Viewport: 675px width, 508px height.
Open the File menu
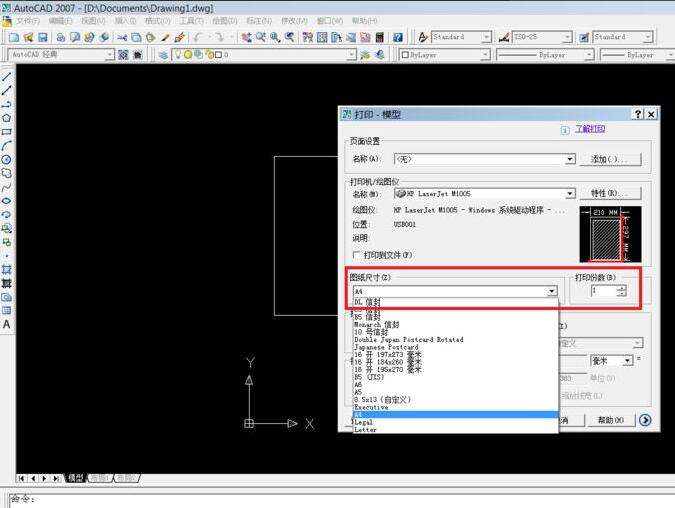(x=28, y=21)
